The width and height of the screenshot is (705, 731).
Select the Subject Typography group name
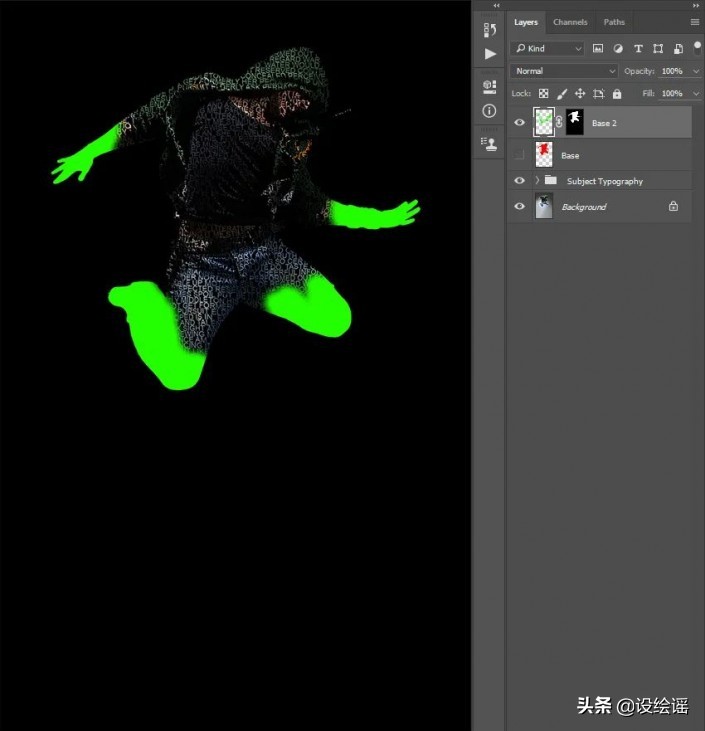(x=605, y=181)
